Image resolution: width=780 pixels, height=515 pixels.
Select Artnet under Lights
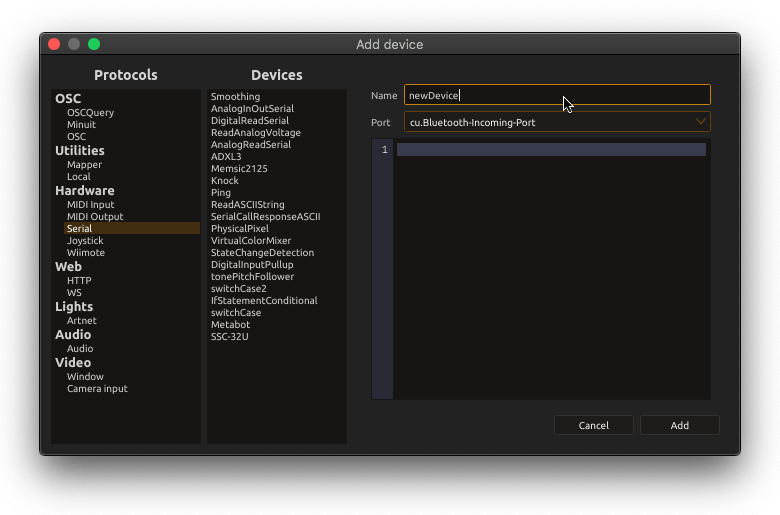[x=82, y=320]
